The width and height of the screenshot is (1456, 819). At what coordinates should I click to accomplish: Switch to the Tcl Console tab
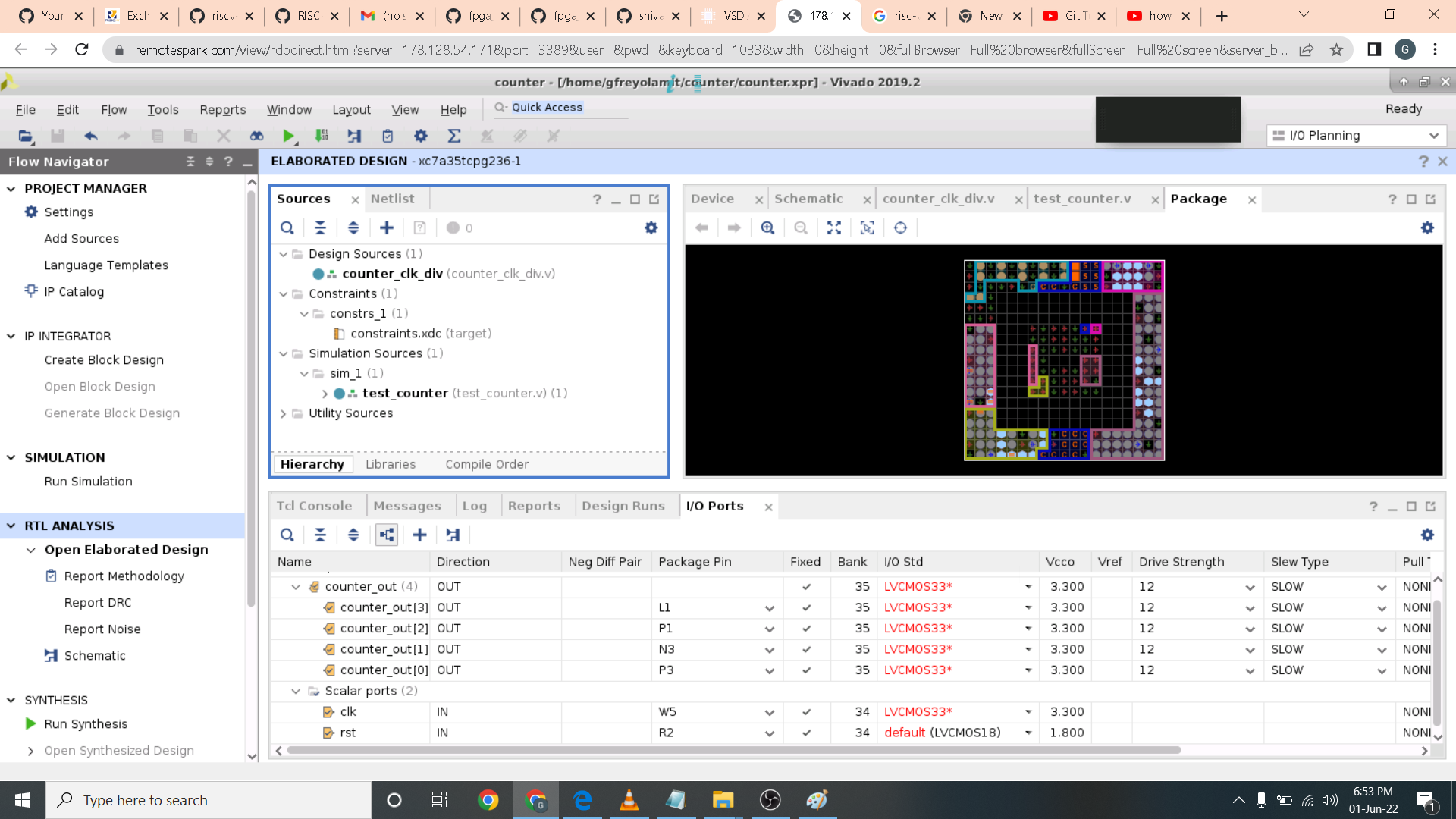314,506
